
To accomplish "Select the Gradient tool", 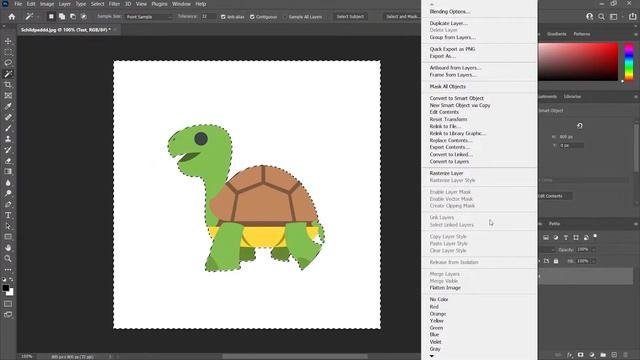I will coord(8,171).
